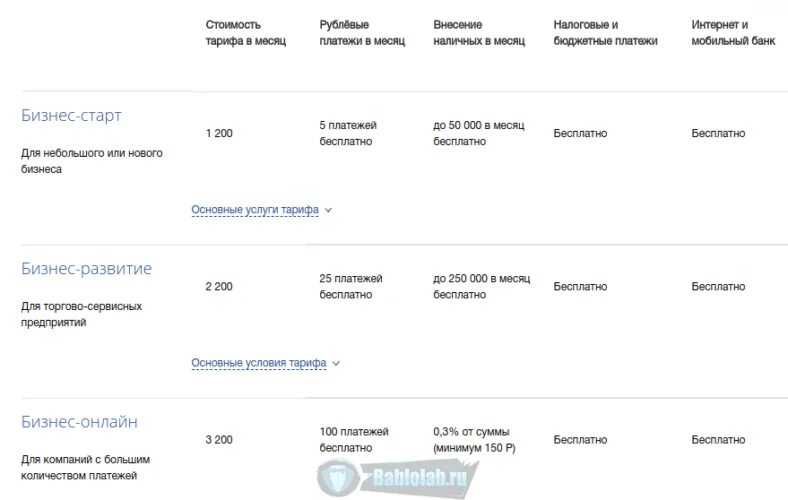The image size is (788, 500).
Task: Click the 1 200 price for Бизнес-старт
Action: coord(219,133)
